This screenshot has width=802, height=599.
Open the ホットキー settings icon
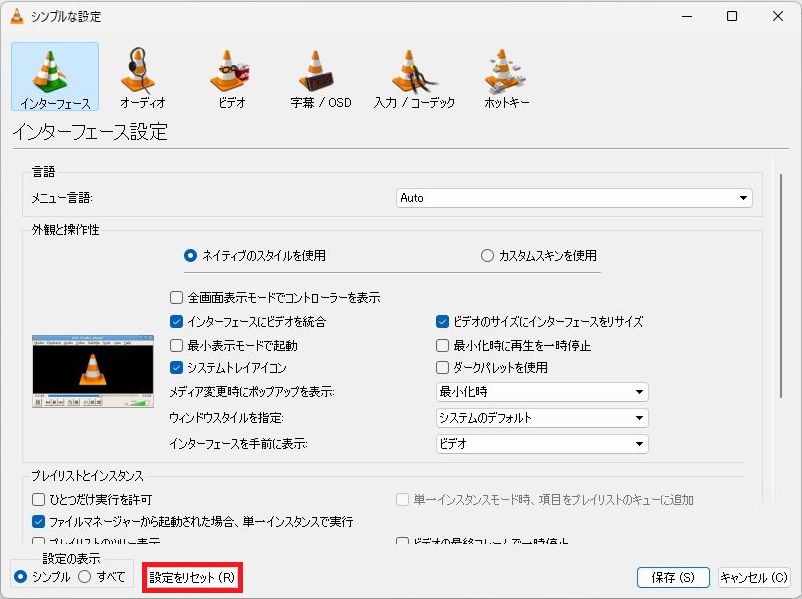[506, 76]
